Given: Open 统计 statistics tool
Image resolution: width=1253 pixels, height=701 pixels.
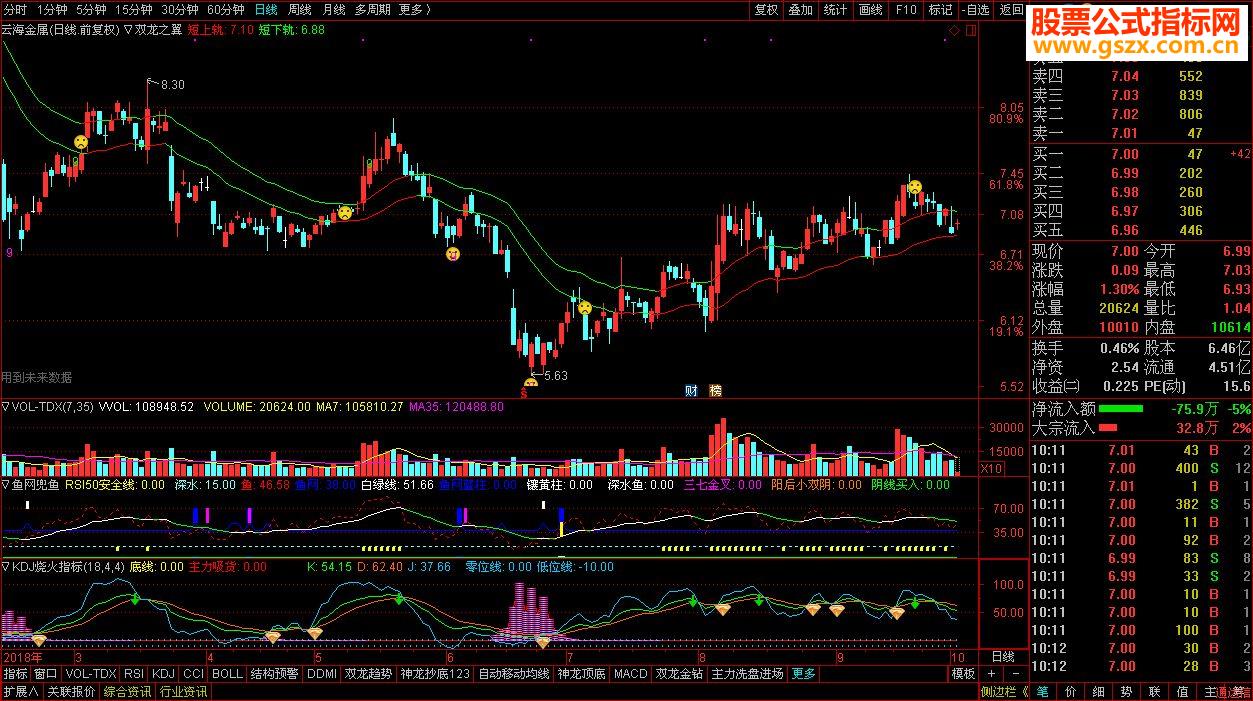Looking at the screenshot, I should (835, 10).
